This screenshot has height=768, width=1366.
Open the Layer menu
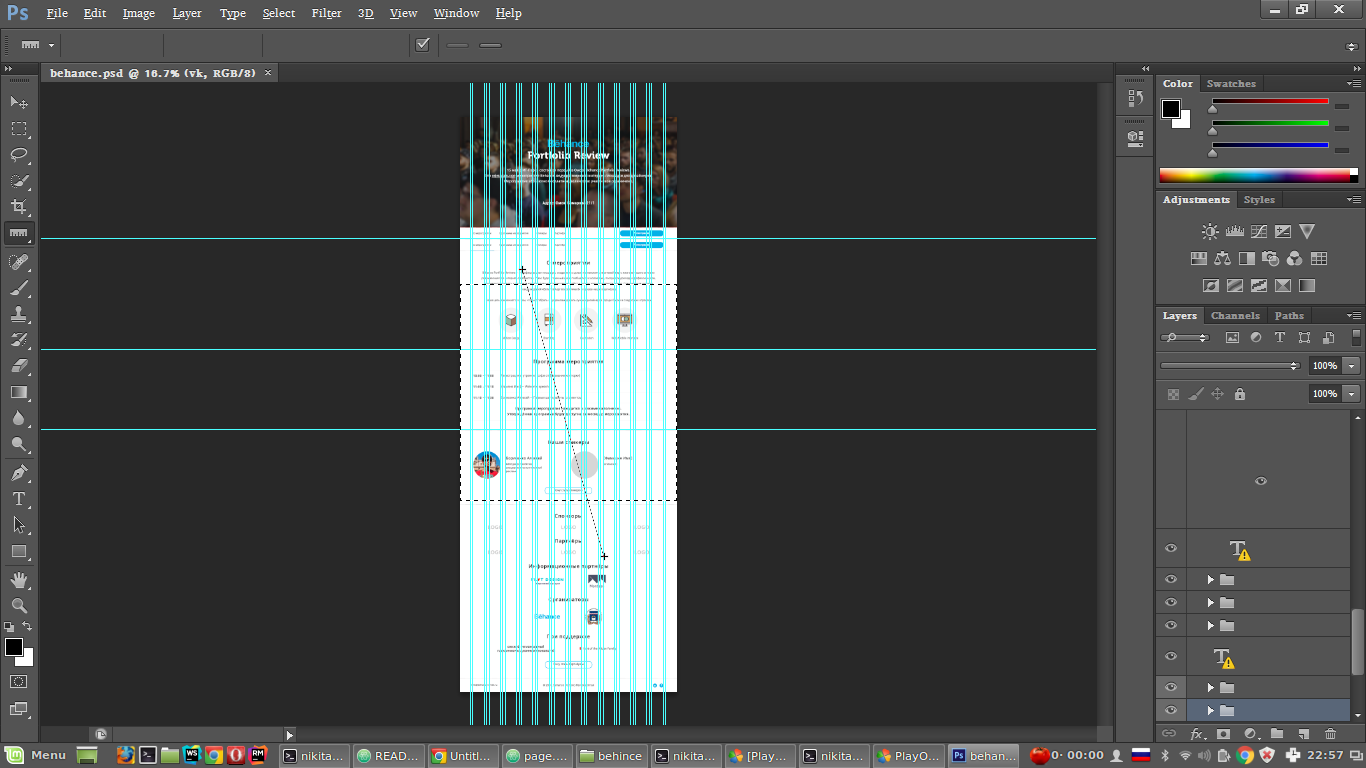[x=187, y=13]
